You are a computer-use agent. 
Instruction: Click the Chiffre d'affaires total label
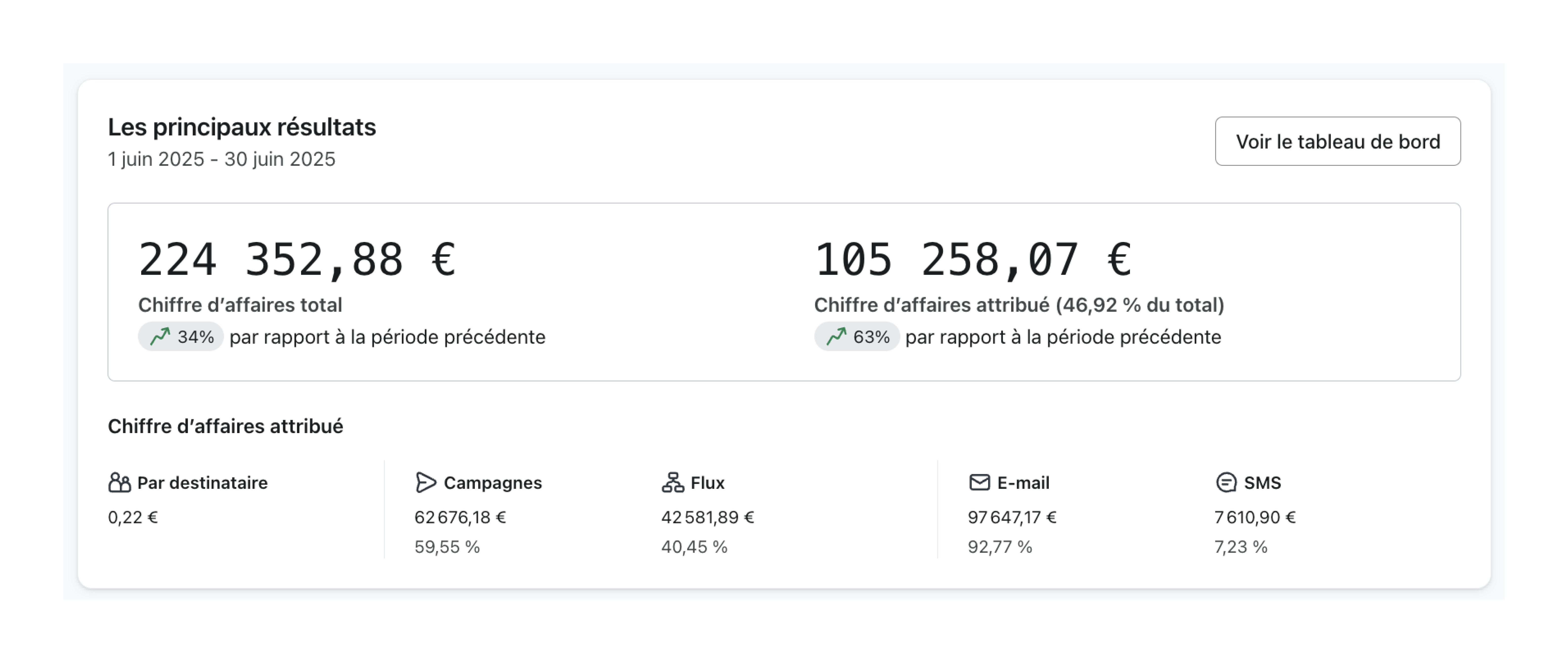241,306
